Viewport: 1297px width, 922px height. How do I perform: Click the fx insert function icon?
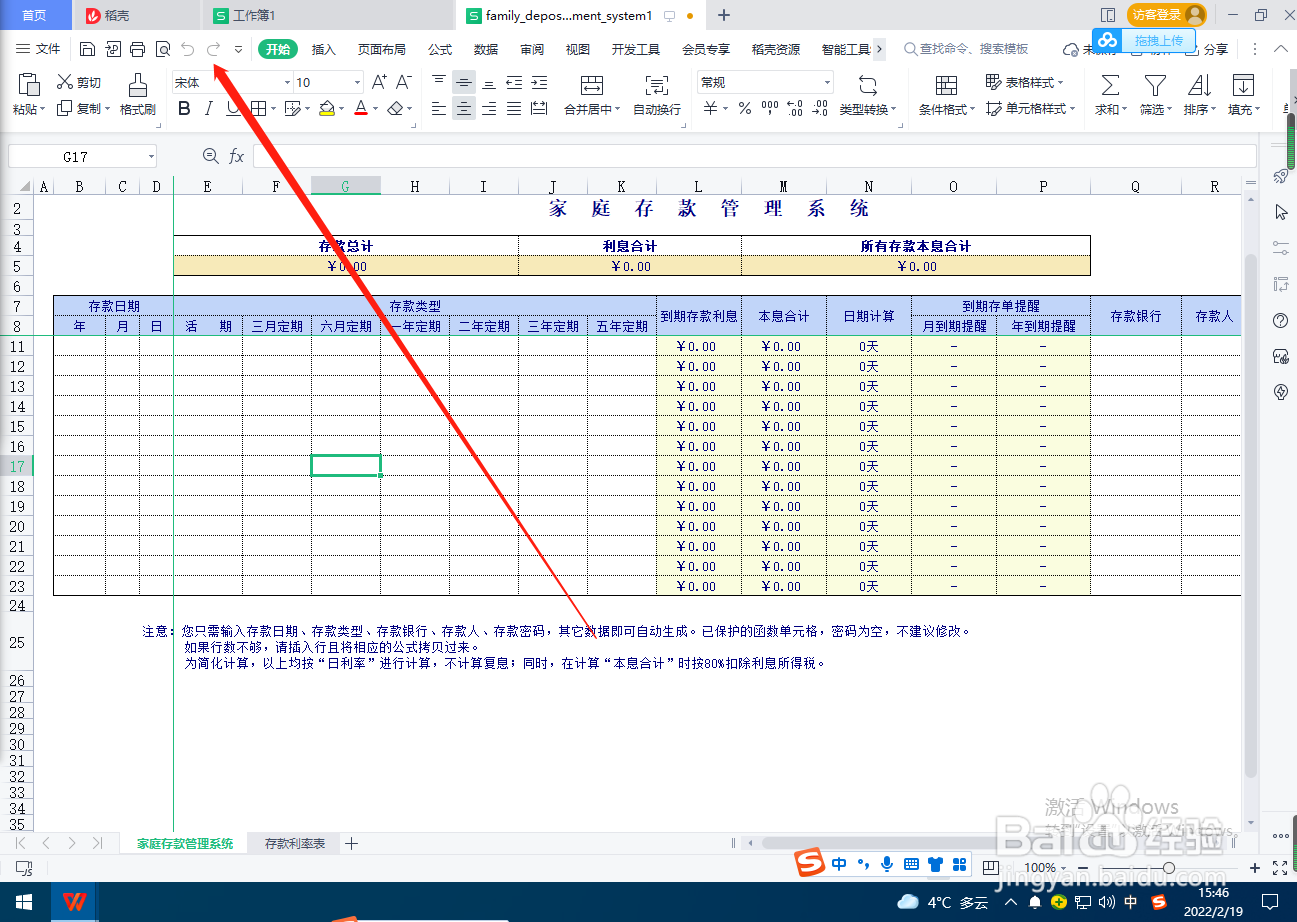(237, 156)
